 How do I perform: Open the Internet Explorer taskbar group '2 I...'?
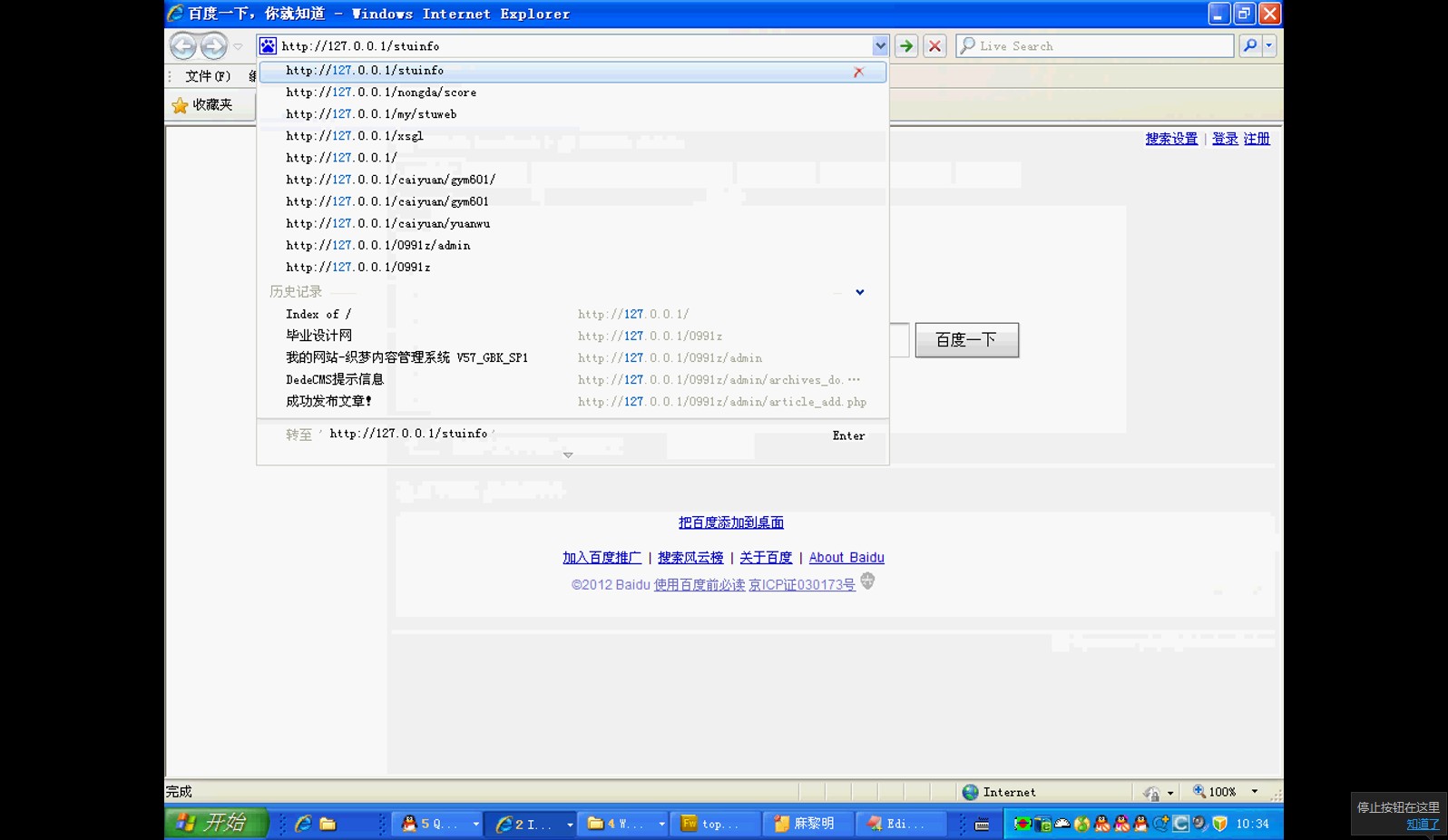pos(530,824)
